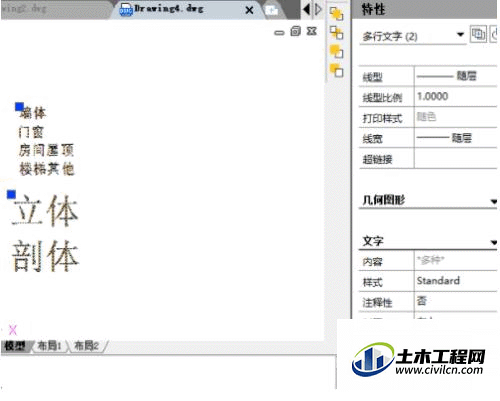The width and height of the screenshot is (500, 401).
Task: Click the 特性 panel title
Action: [373, 9]
